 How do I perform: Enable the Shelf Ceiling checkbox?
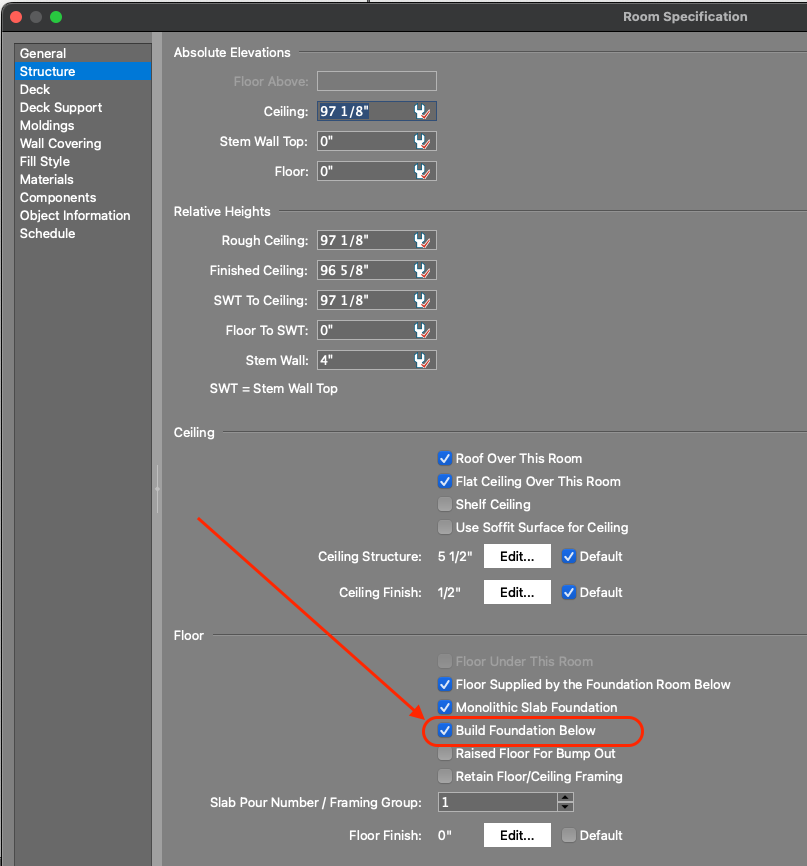(445, 505)
